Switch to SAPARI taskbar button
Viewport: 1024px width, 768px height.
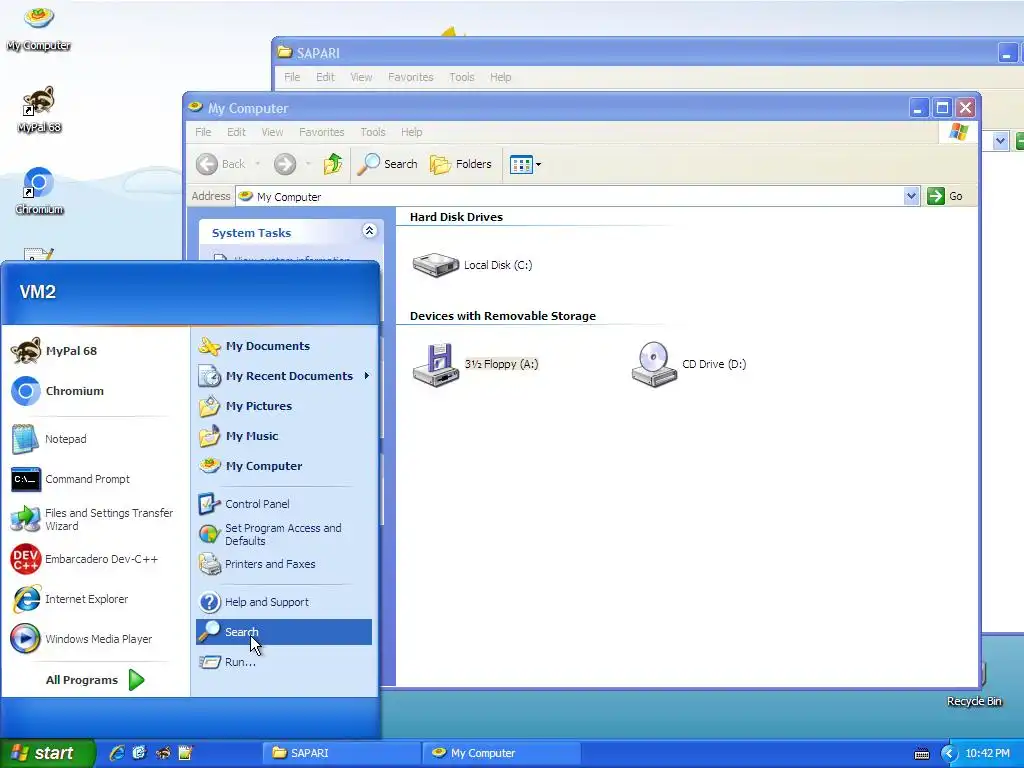click(341, 753)
